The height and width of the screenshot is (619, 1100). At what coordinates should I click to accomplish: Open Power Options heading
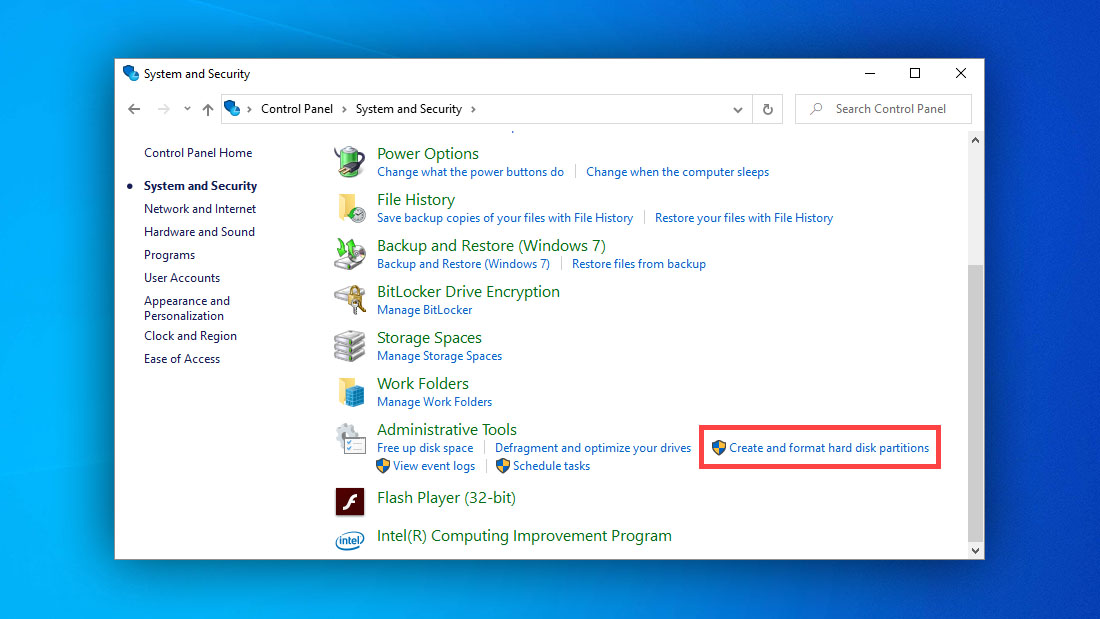tap(428, 154)
